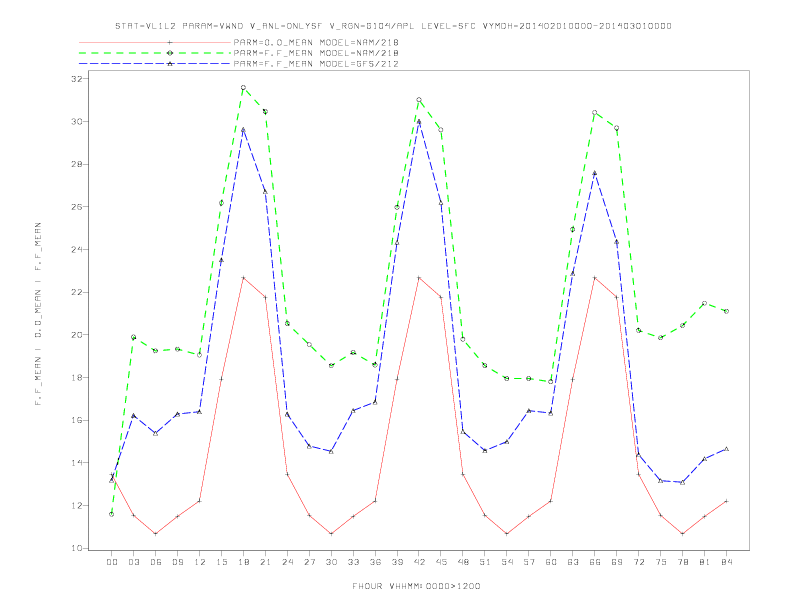Click x-axis forecast hour label 66
The height and width of the screenshot is (612, 792).
point(595,562)
